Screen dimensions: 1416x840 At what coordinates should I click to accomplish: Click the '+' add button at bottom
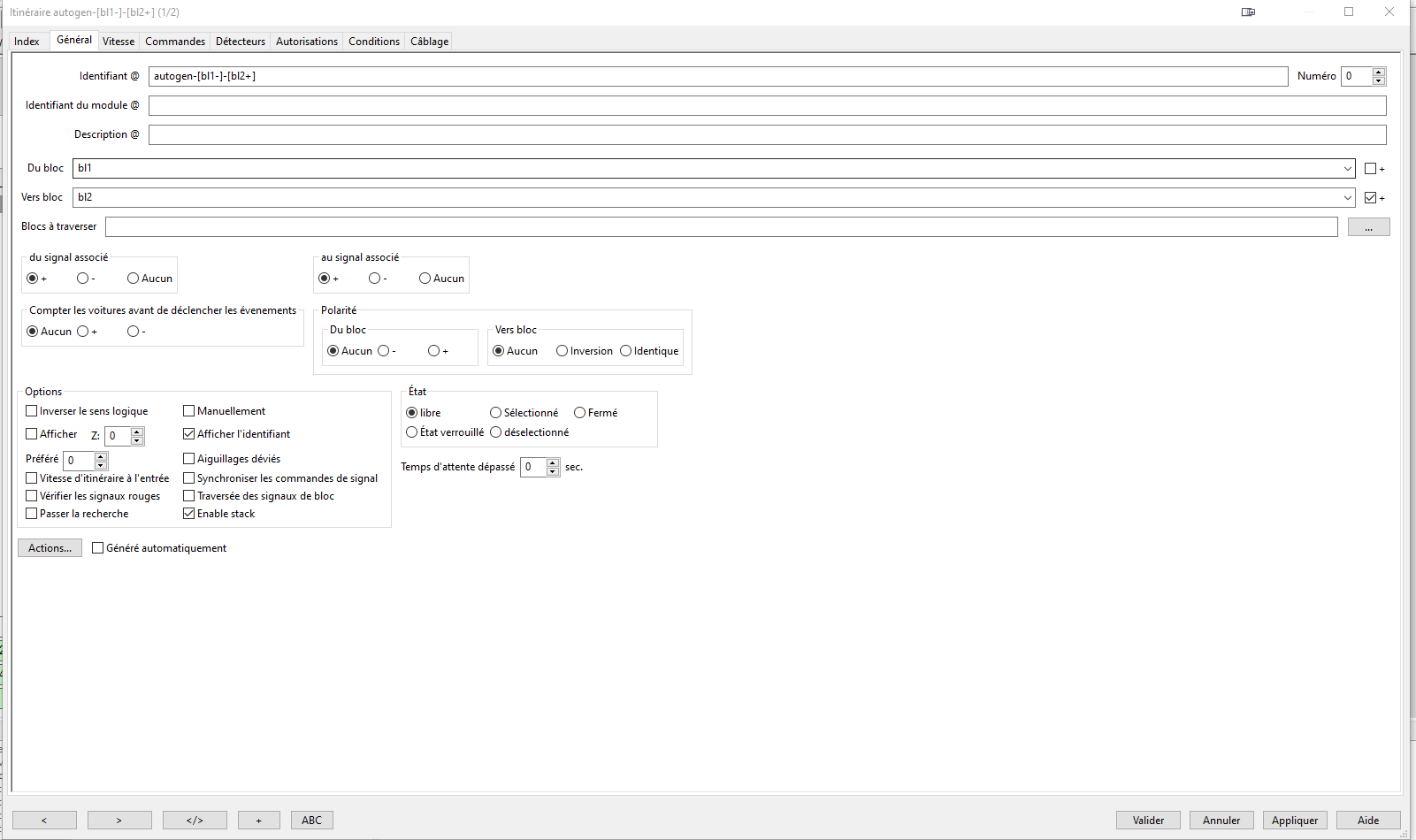click(258, 821)
